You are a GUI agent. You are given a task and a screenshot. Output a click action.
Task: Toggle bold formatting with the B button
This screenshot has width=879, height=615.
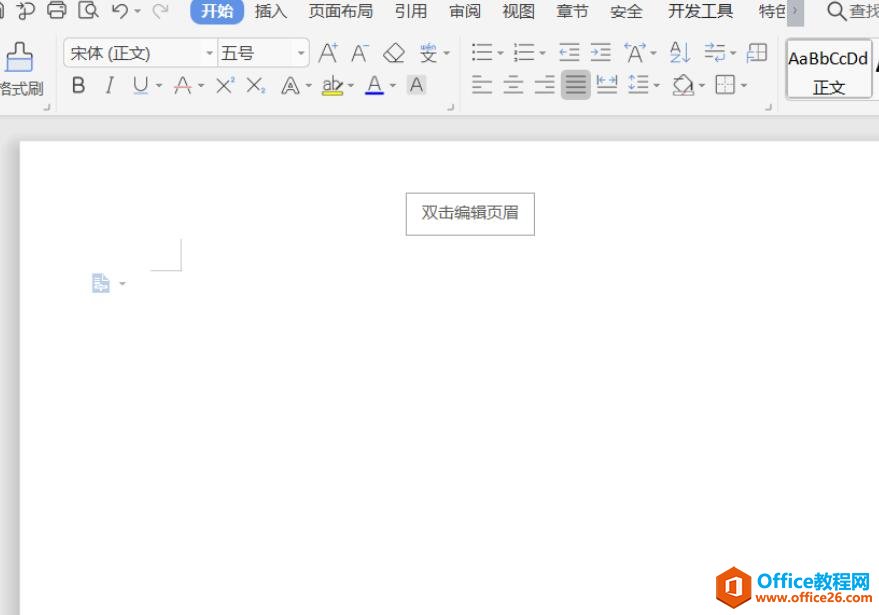pyautogui.click(x=79, y=86)
